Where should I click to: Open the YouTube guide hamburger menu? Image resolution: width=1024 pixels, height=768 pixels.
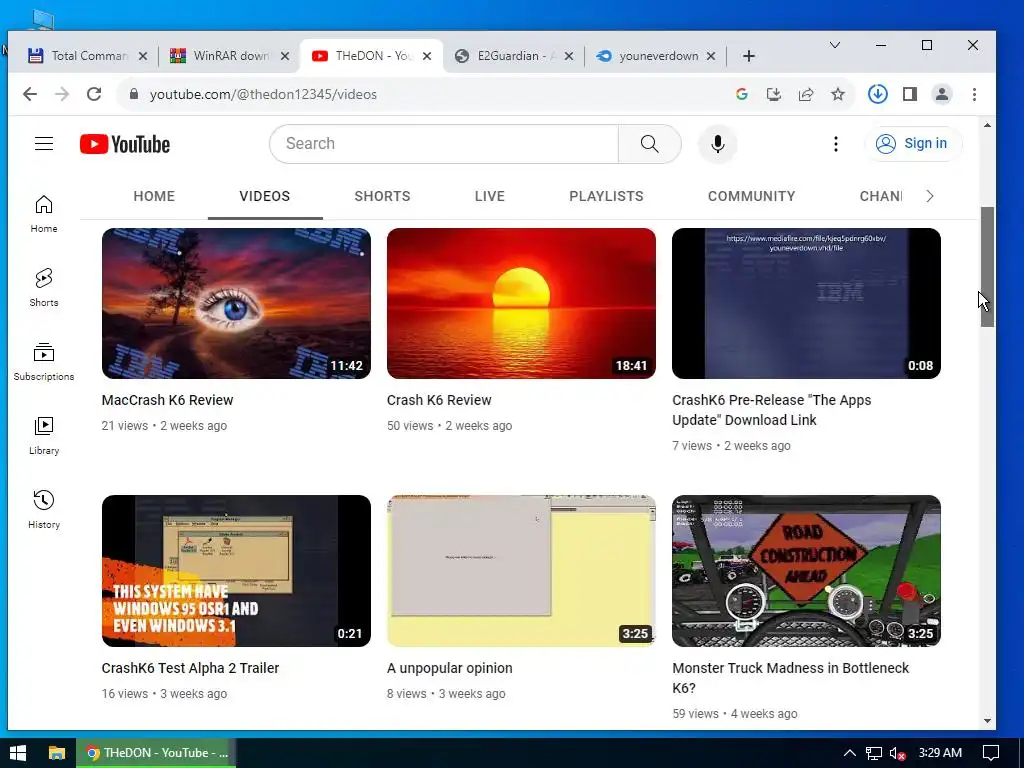tap(44, 144)
